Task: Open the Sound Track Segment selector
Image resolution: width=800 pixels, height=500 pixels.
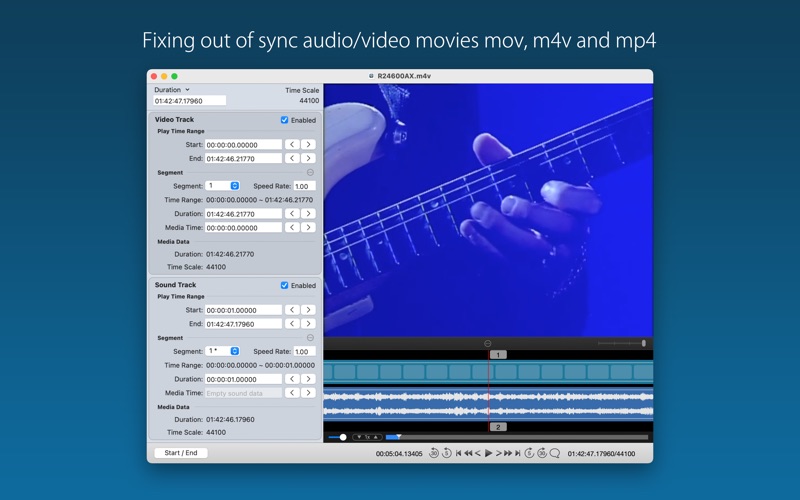Action: coord(222,351)
